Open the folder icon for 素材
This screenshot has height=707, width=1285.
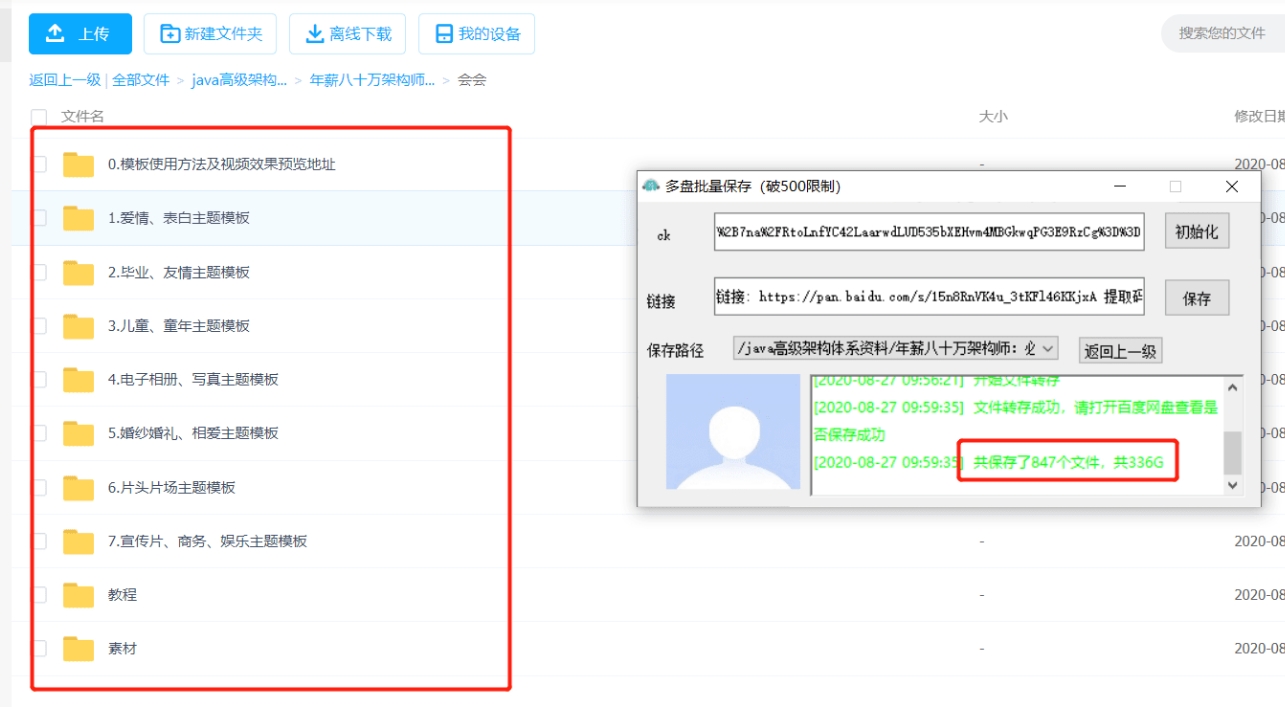(78, 649)
